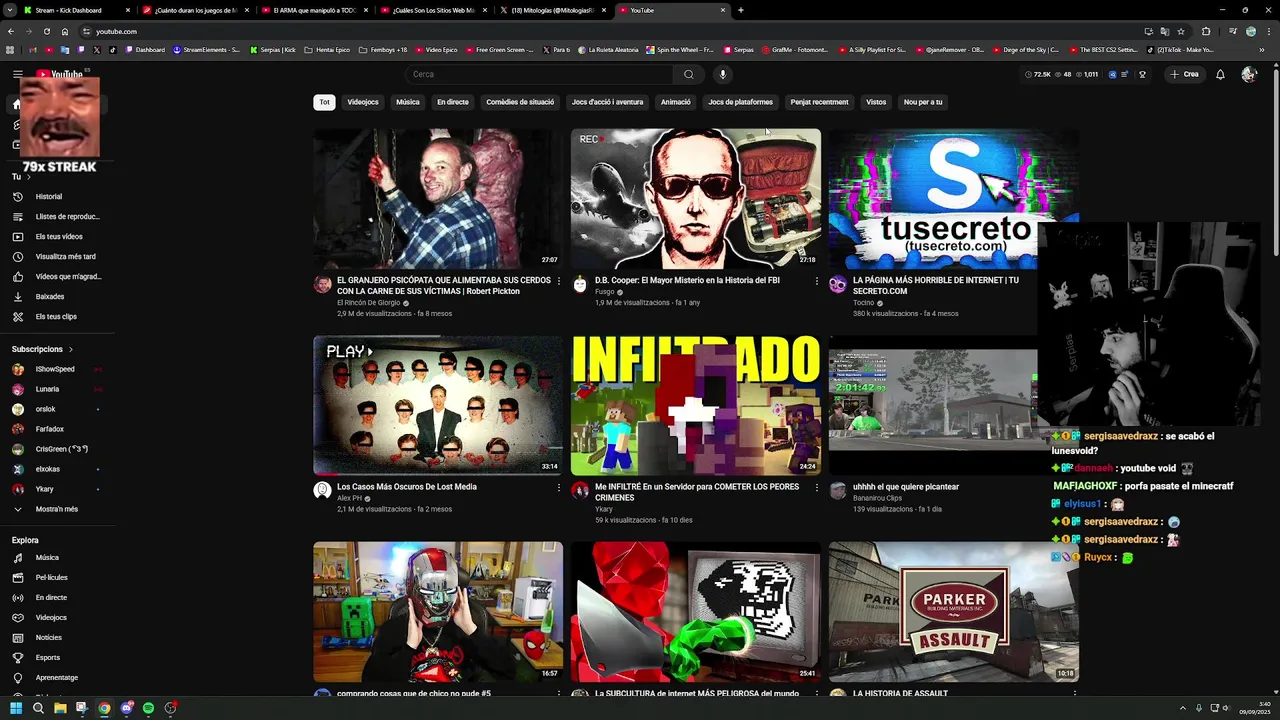The width and height of the screenshot is (1280, 720).
Task: Open elxokas subscription channel
Action: coord(58,469)
